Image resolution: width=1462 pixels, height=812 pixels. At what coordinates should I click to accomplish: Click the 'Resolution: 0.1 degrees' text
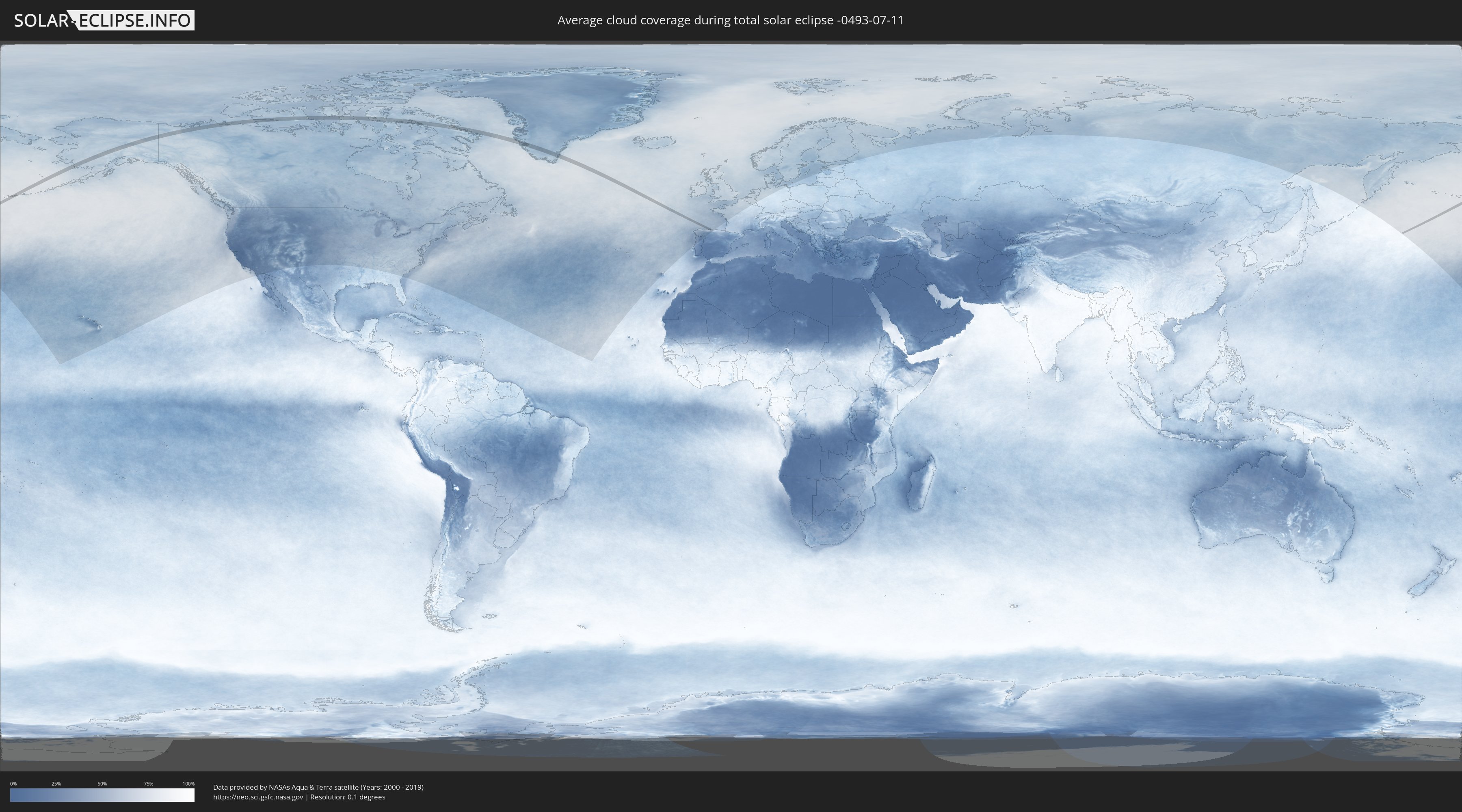347,797
